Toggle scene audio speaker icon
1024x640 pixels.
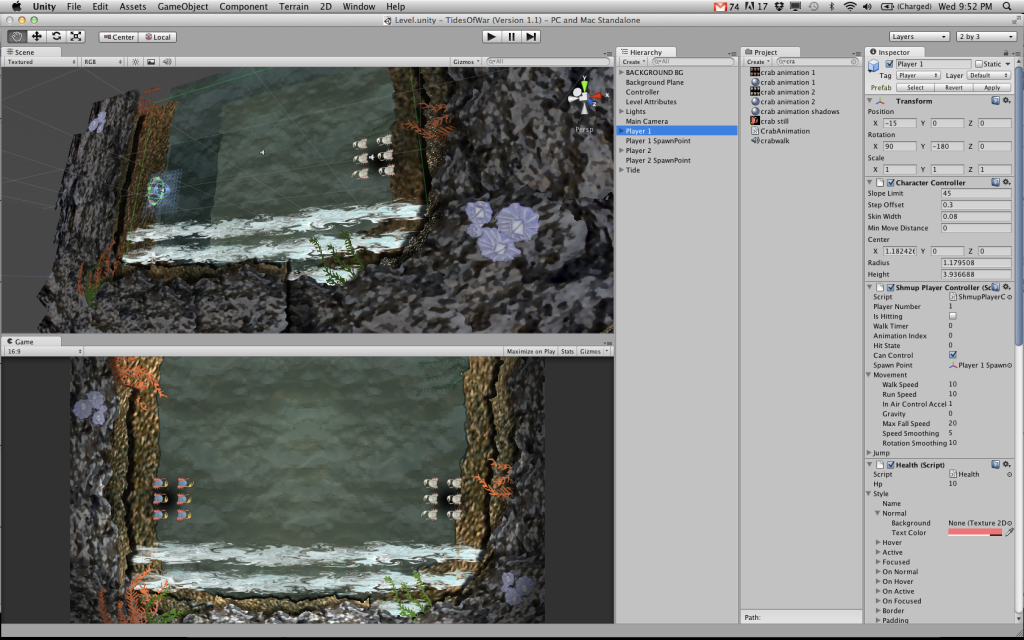(167, 61)
